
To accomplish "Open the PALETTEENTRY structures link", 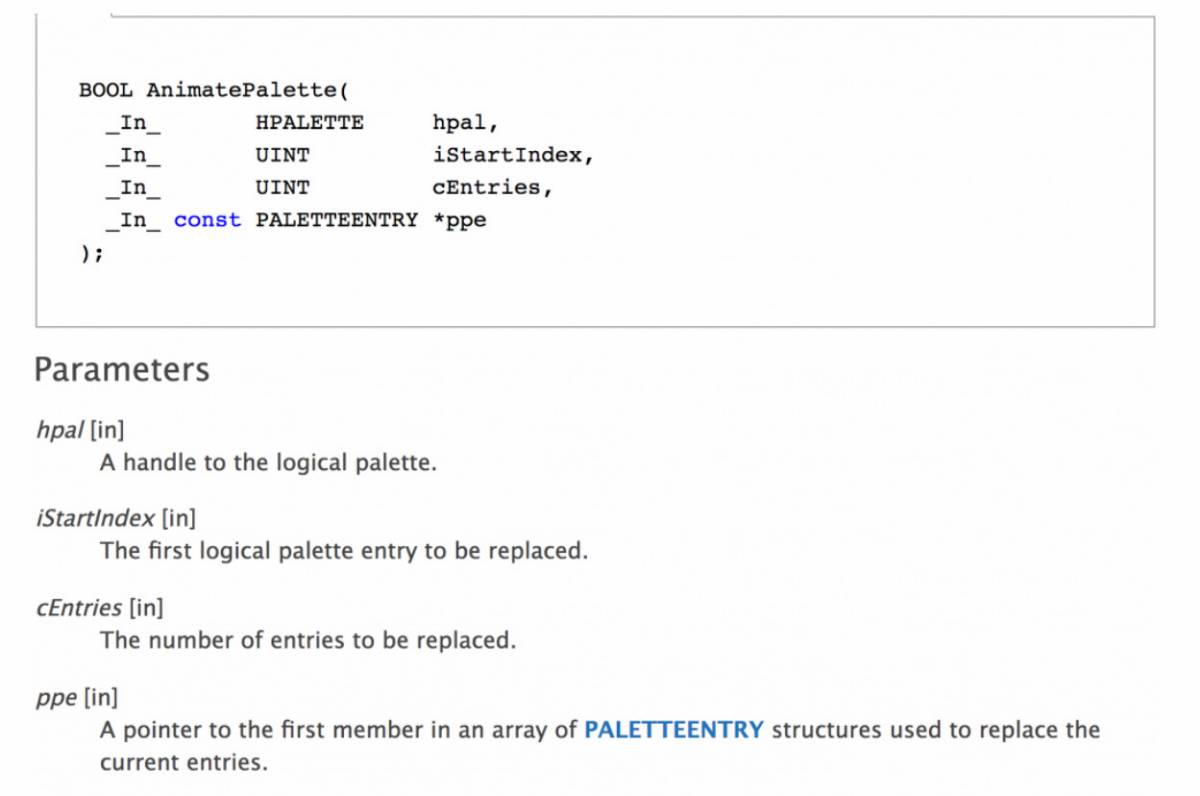I will 673,730.
